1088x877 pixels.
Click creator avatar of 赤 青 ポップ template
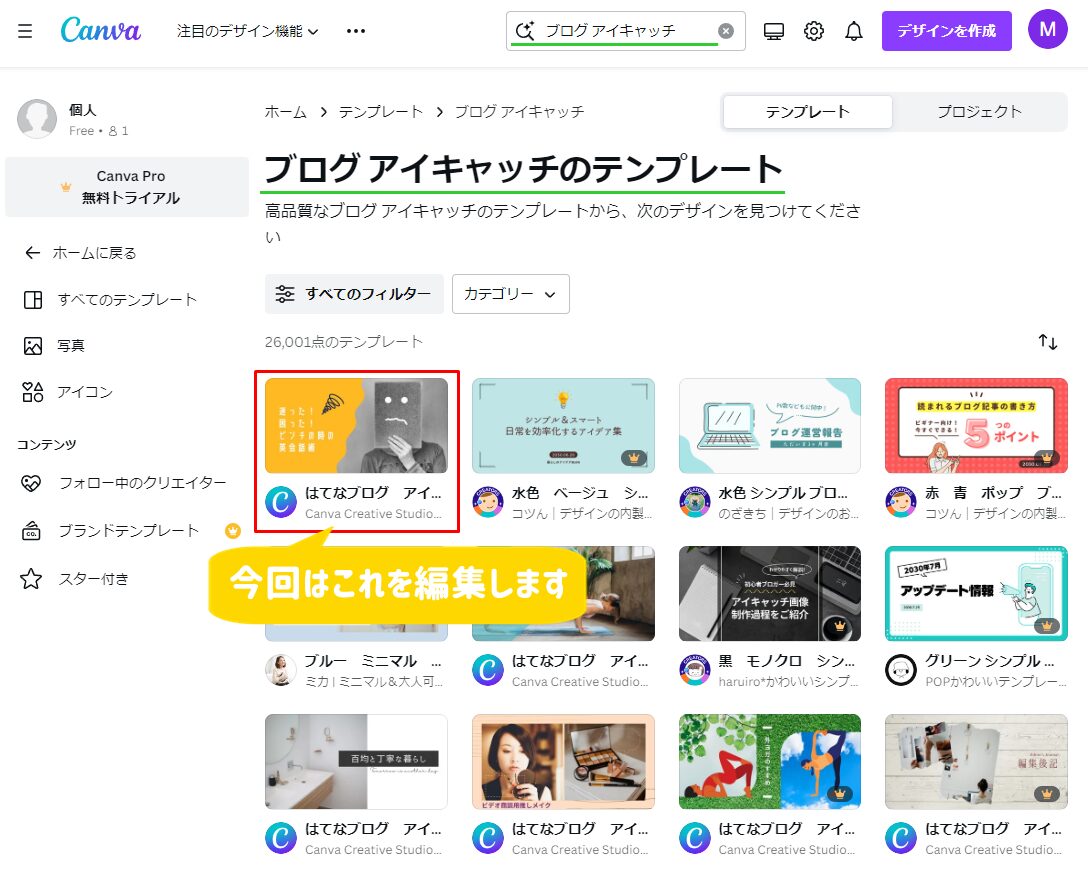pos(901,502)
